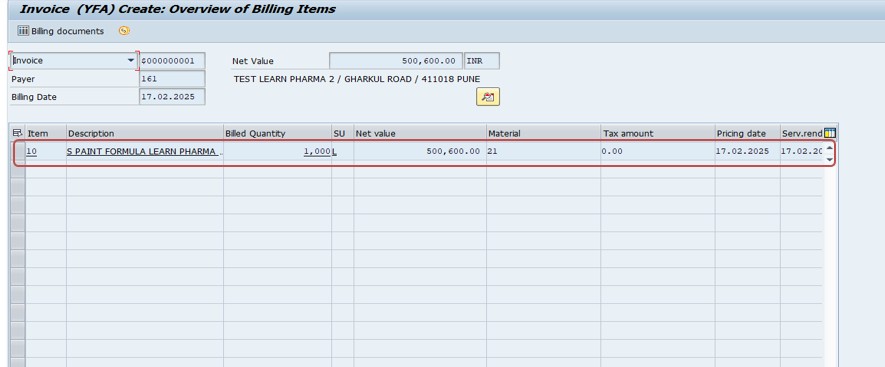Click the Net Value field showing 500,600.00

coord(396,60)
